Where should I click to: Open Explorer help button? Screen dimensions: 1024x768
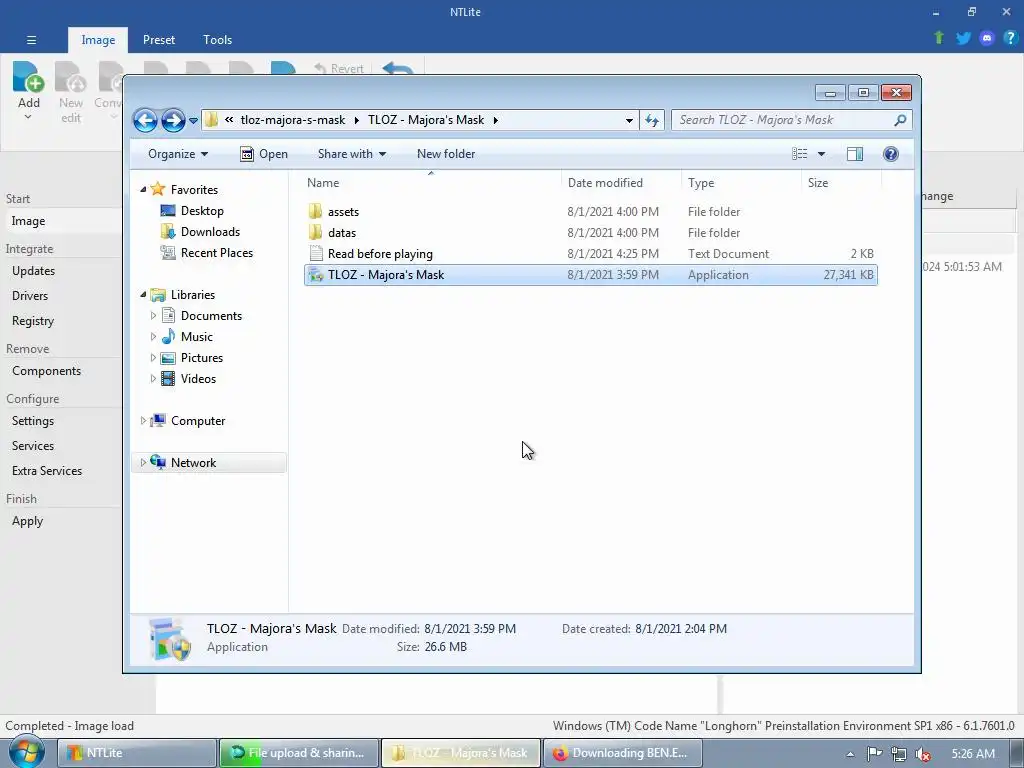pyautogui.click(x=891, y=154)
